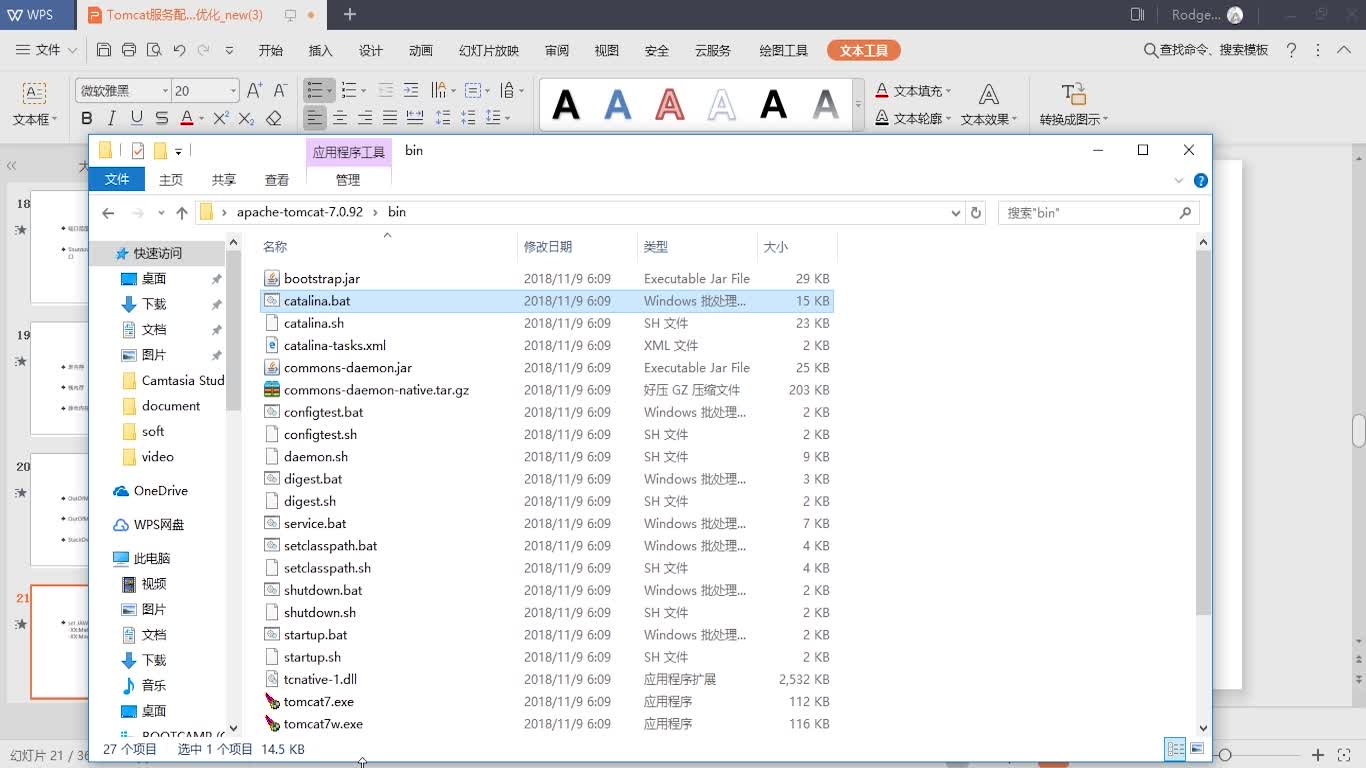This screenshot has width=1366, height=768.
Task: Click the WPS save icon
Action: pos(104,50)
